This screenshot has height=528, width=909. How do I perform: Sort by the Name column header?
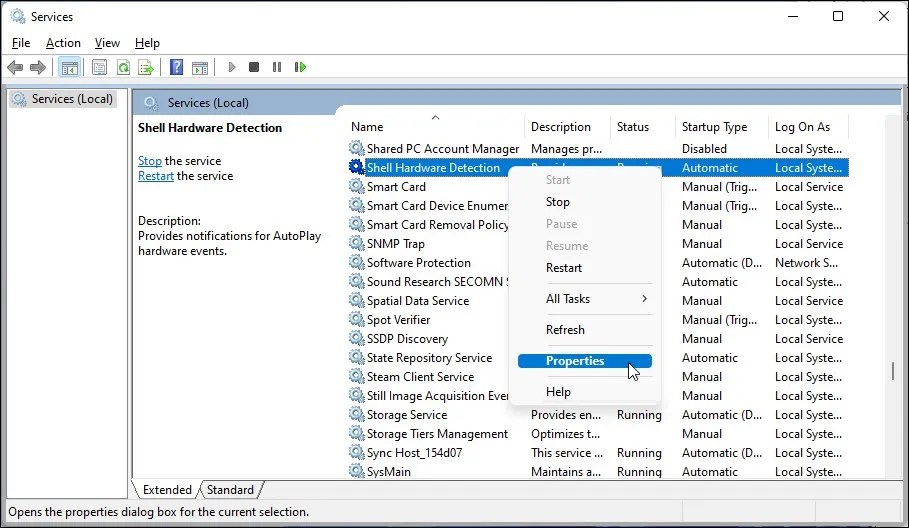(437, 126)
